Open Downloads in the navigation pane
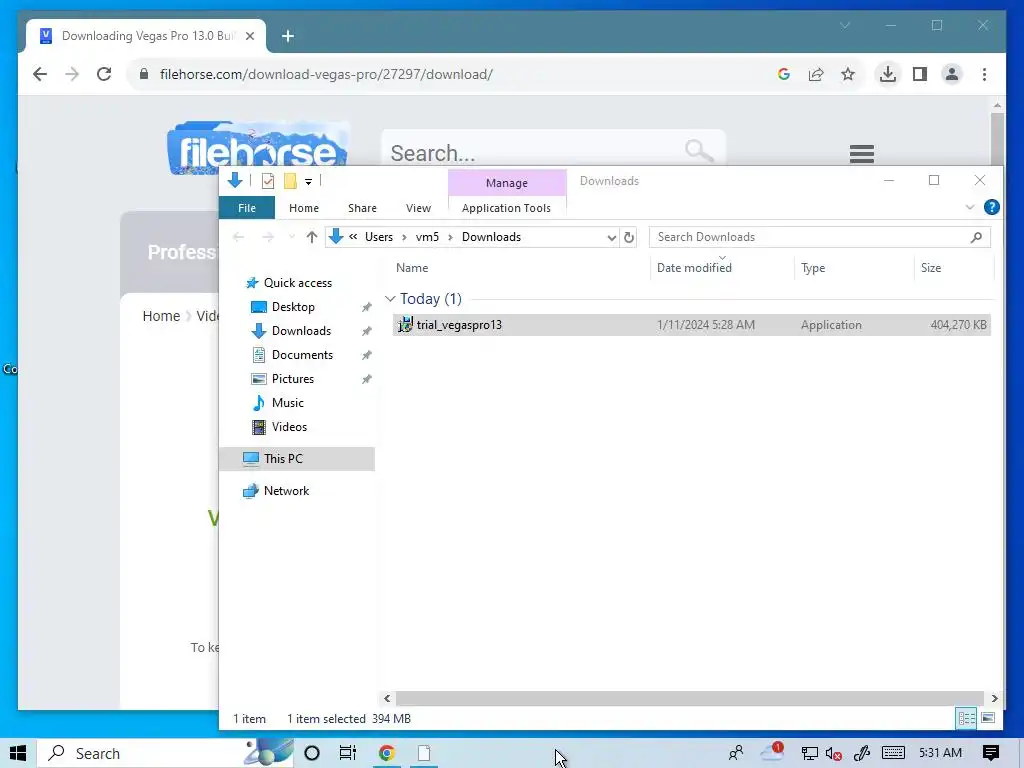Viewport: 1024px width, 768px height. point(301,331)
